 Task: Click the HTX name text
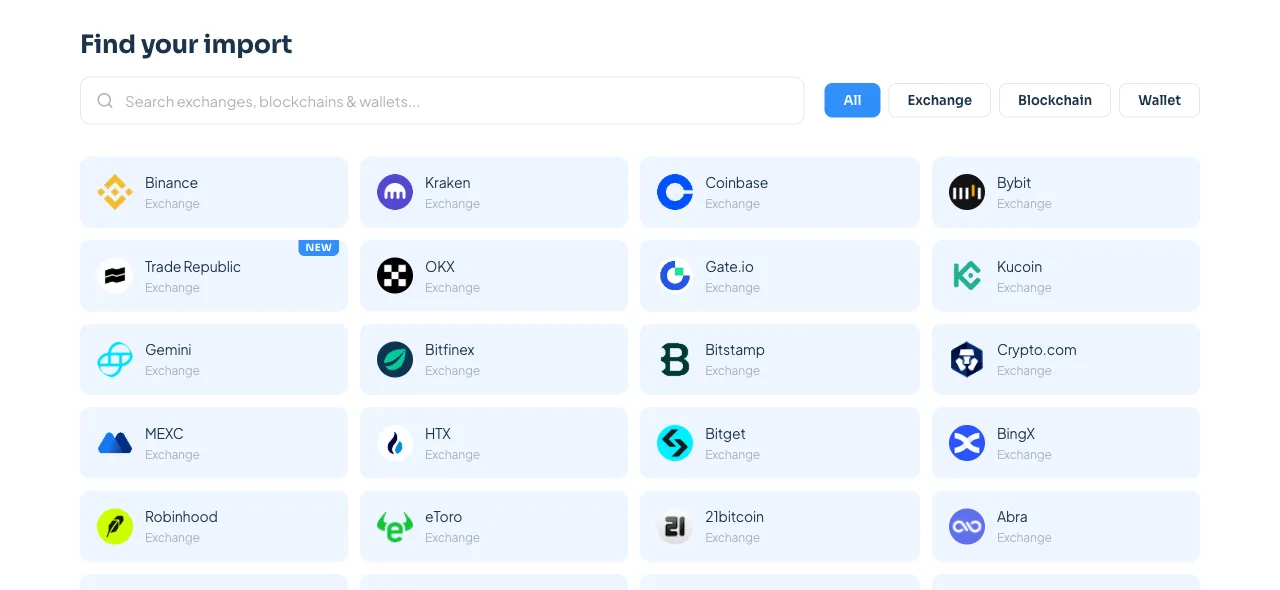click(x=438, y=434)
